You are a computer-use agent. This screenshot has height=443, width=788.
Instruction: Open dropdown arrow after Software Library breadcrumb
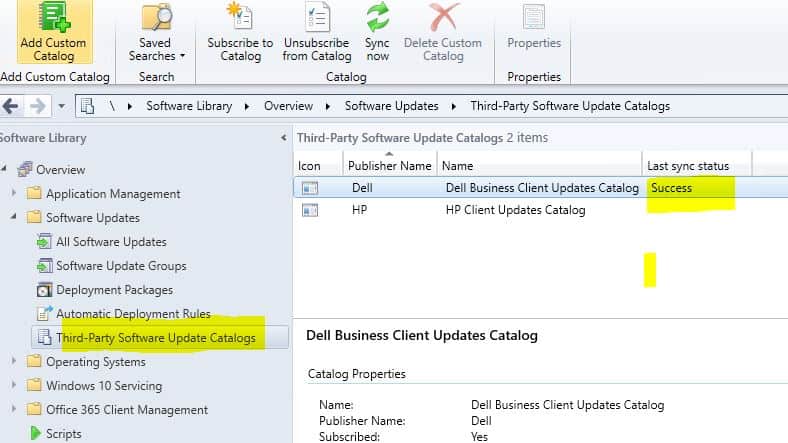coord(247,106)
